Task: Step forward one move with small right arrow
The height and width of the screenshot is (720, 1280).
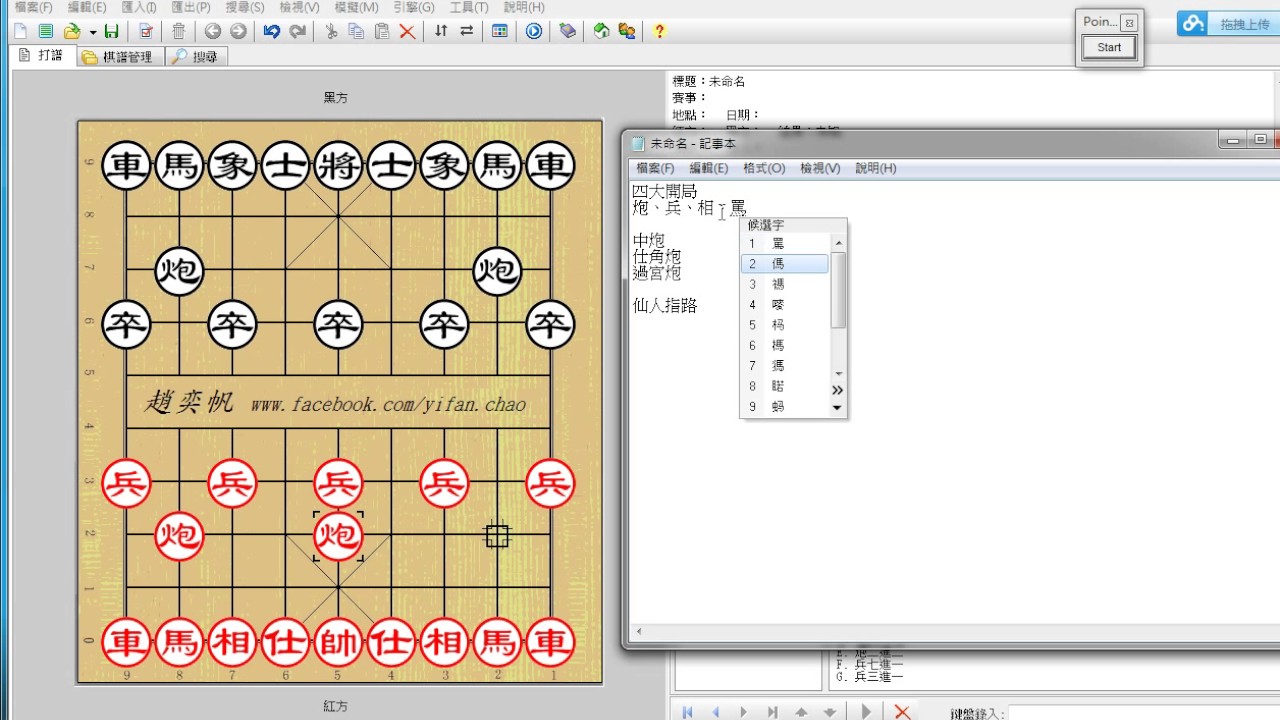Action: tap(744, 712)
